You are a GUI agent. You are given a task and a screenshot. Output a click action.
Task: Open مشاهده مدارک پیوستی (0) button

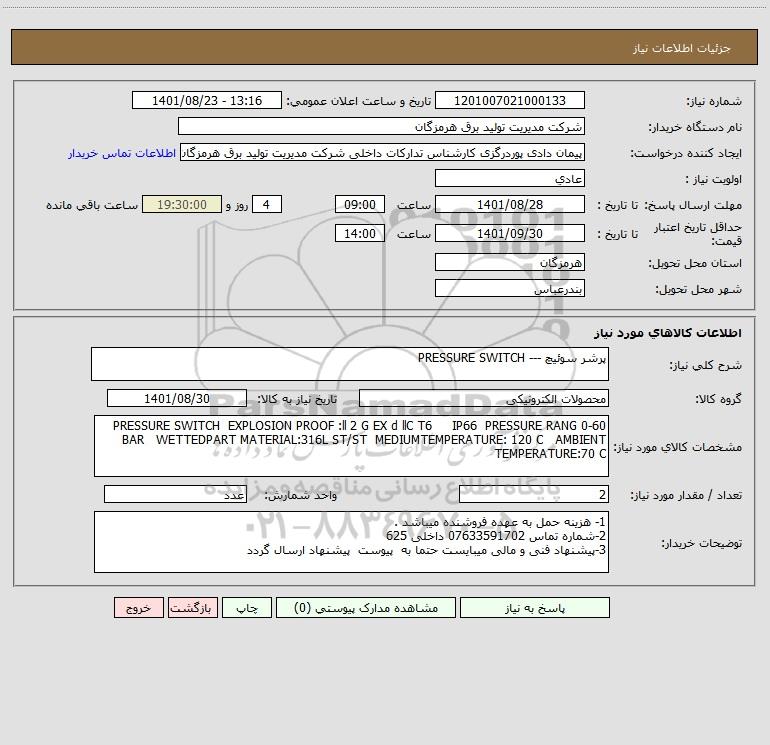point(366,608)
